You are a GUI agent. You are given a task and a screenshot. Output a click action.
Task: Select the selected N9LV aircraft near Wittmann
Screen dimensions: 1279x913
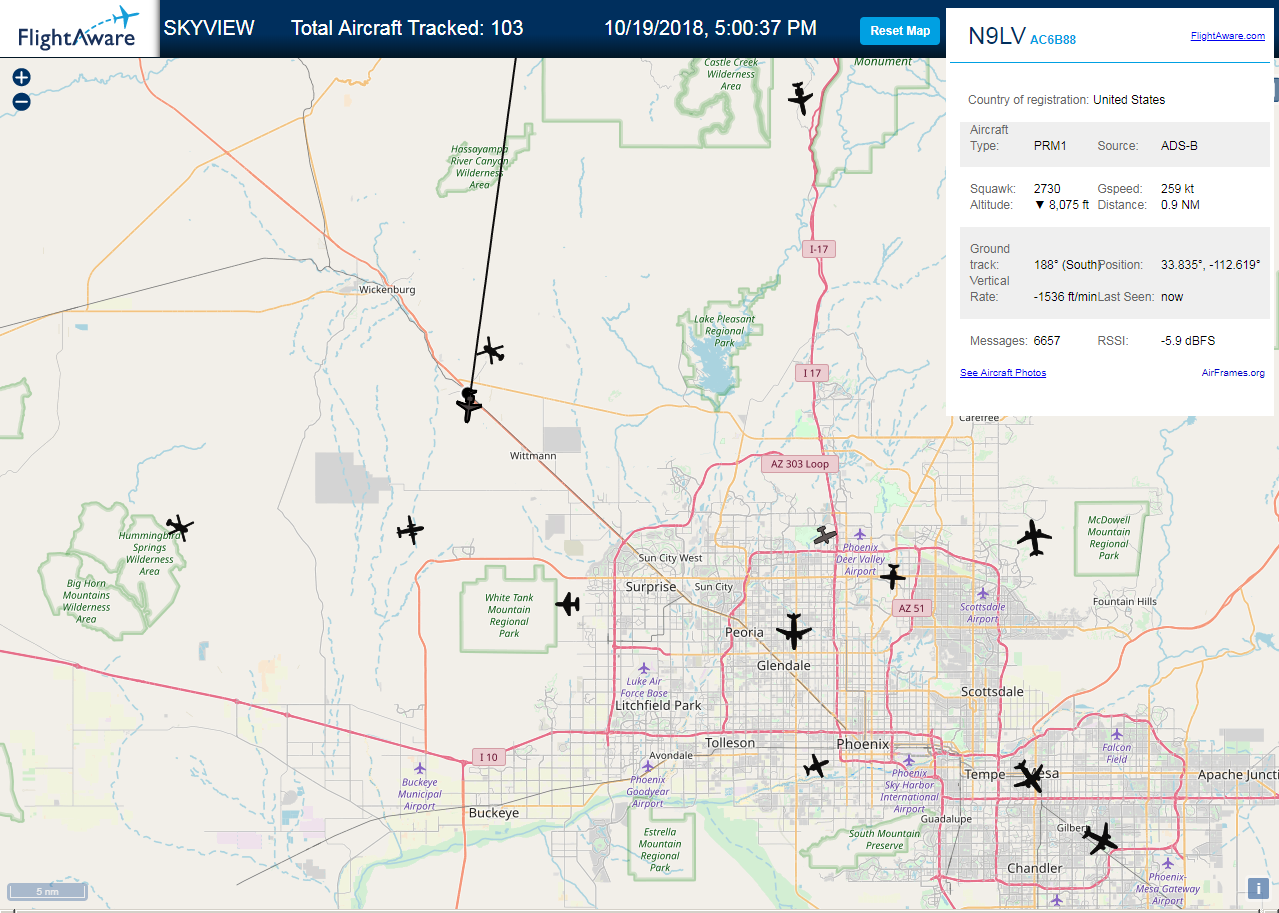coord(469,406)
